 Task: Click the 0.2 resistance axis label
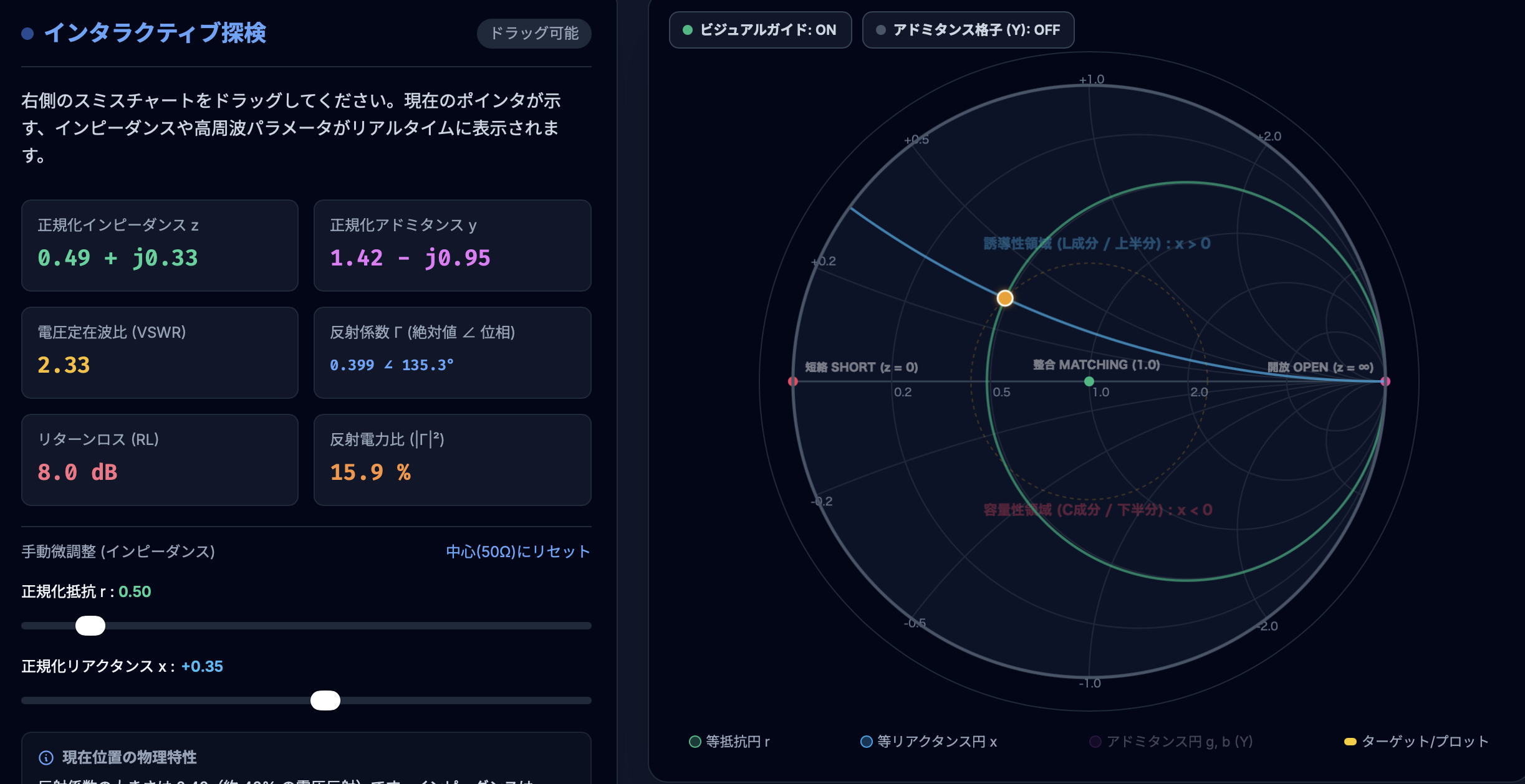pos(903,392)
